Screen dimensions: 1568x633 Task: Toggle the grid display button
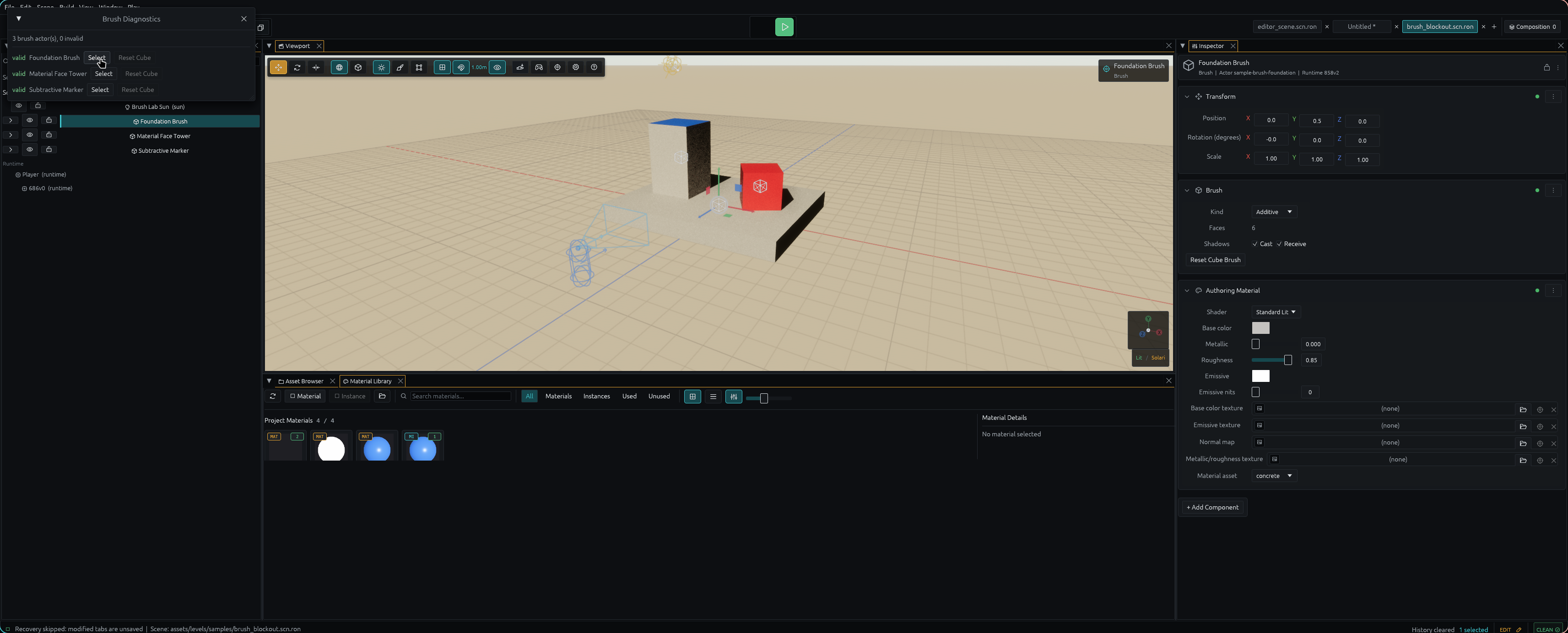click(x=442, y=68)
